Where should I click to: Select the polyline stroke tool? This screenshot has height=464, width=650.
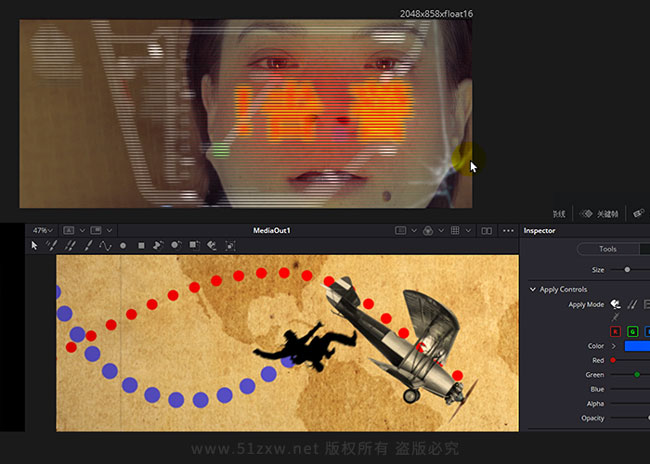(105, 245)
